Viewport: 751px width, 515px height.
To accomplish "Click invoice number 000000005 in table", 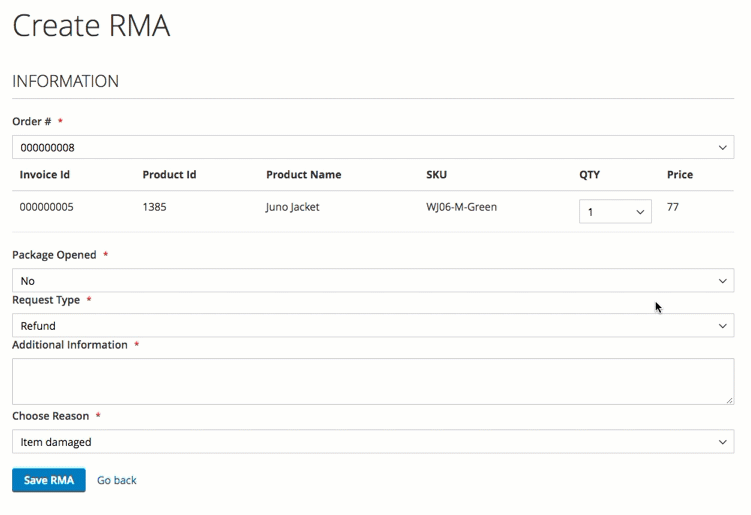I will [x=46, y=208].
